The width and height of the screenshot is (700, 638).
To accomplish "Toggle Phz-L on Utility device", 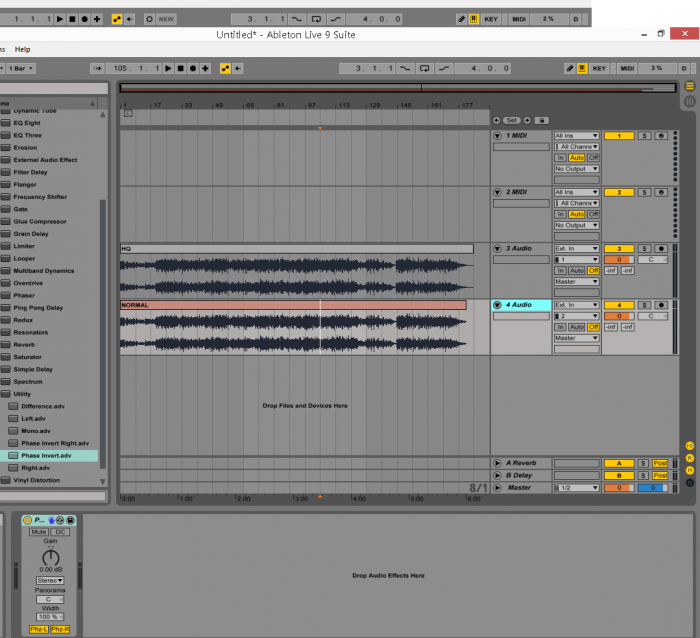I will [x=39, y=629].
